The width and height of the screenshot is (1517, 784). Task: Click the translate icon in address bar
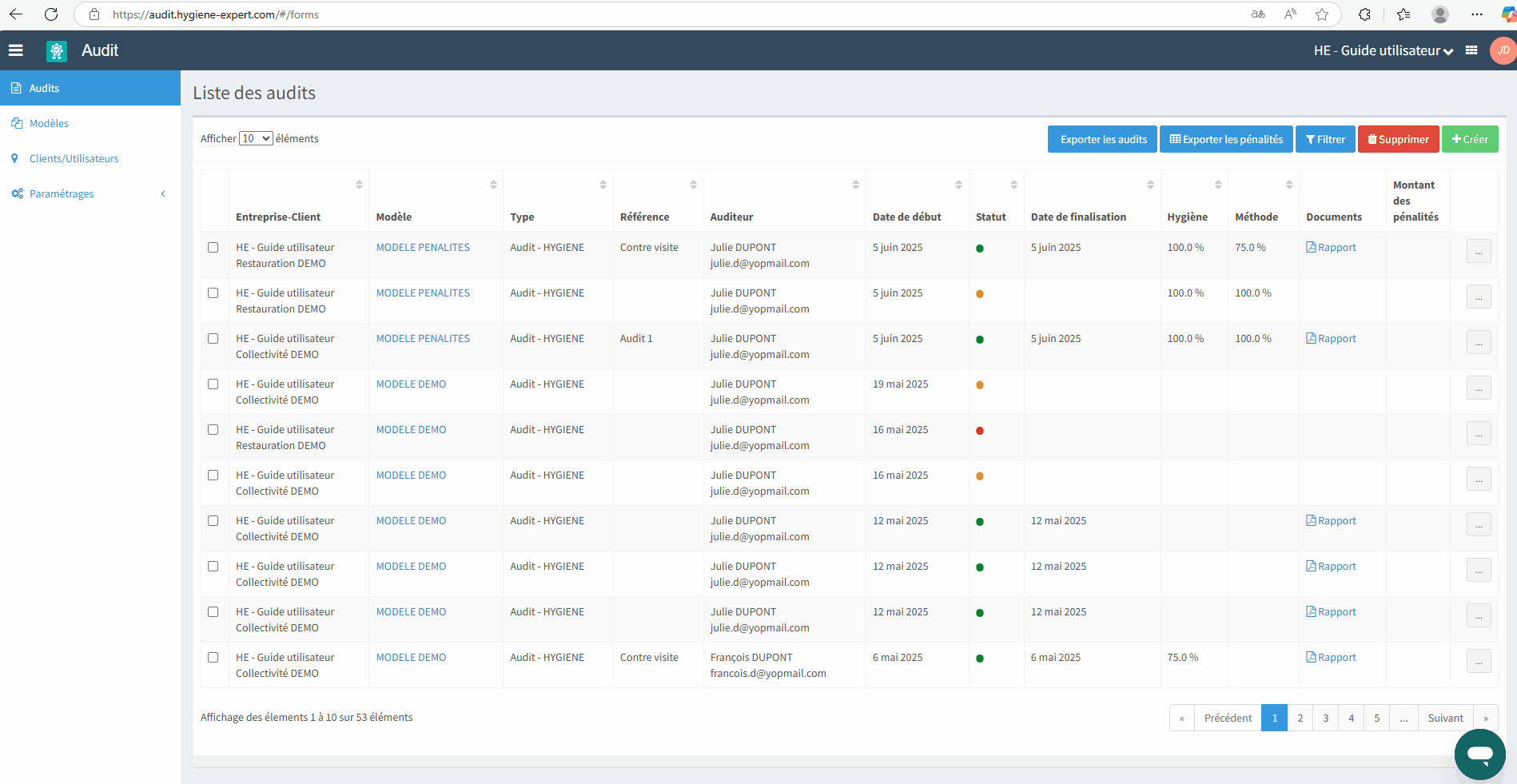pos(1258,14)
